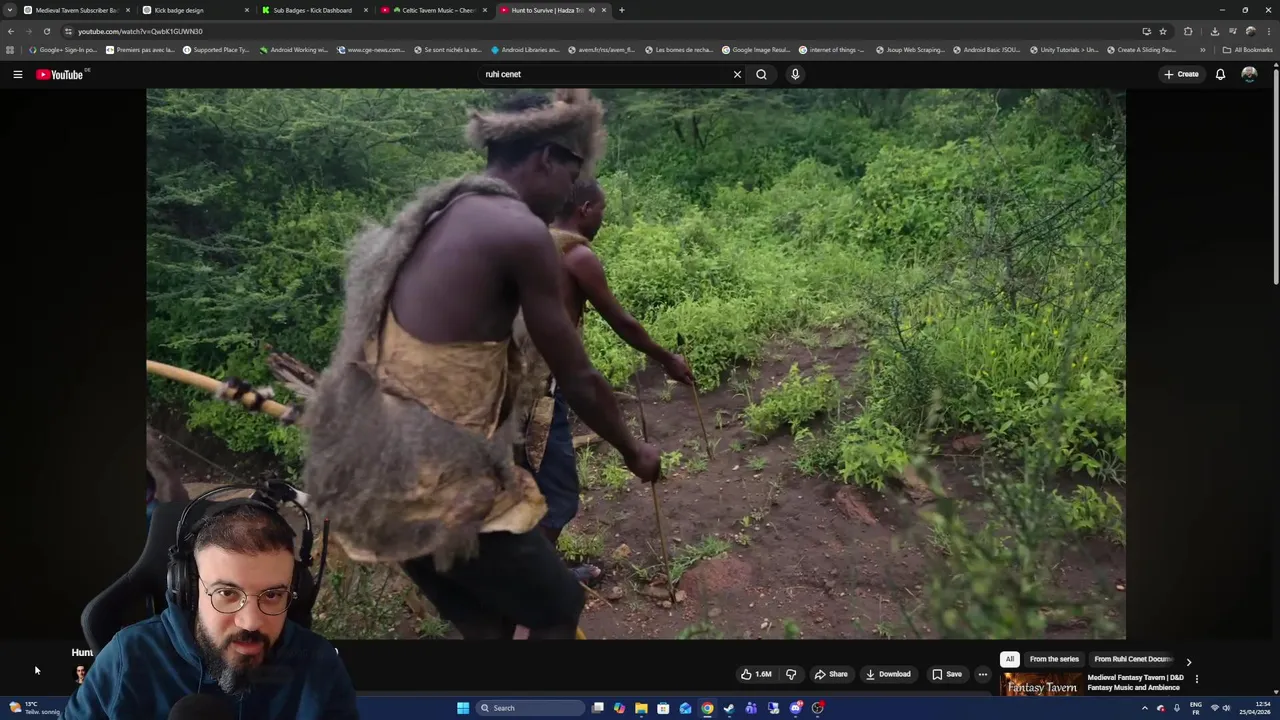This screenshot has width=1280, height=720.
Task: Open Windows Start menu
Action: (x=463, y=708)
